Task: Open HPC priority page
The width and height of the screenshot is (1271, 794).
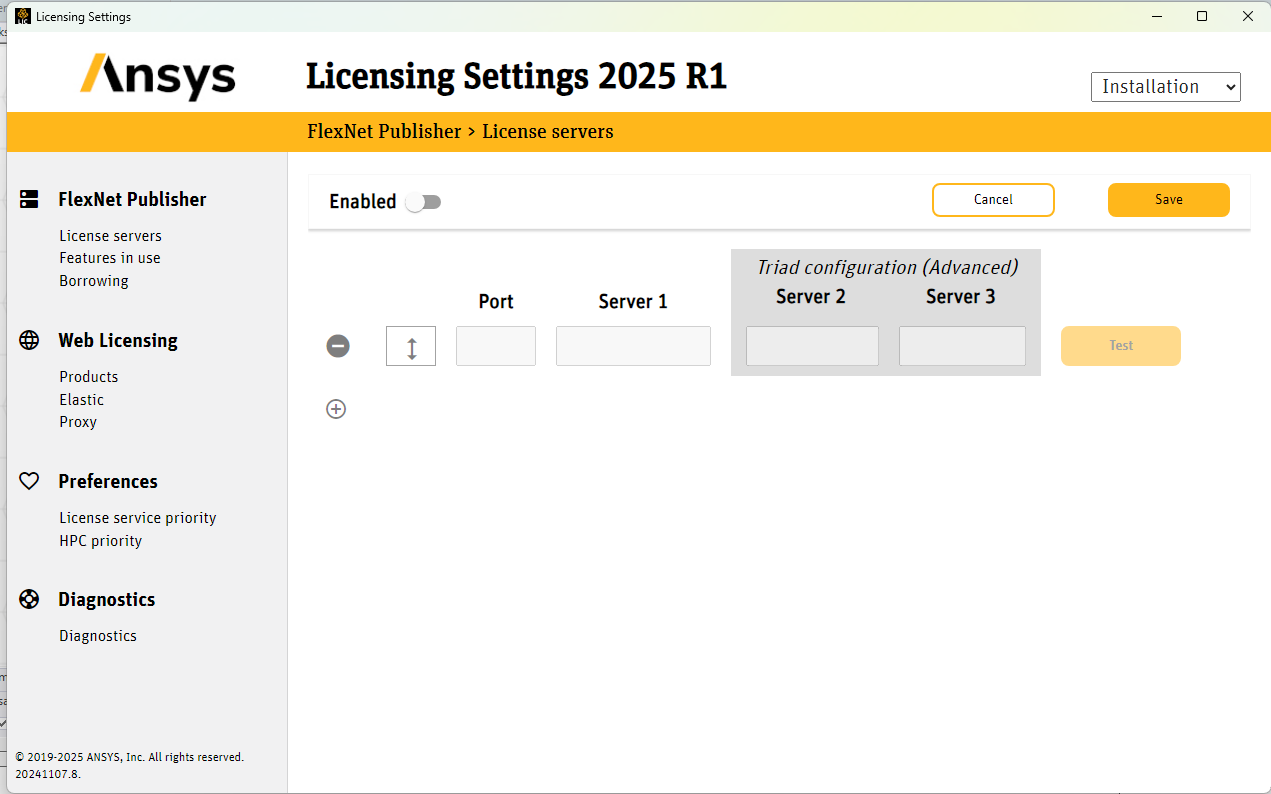Action: click(x=101, y=541)
